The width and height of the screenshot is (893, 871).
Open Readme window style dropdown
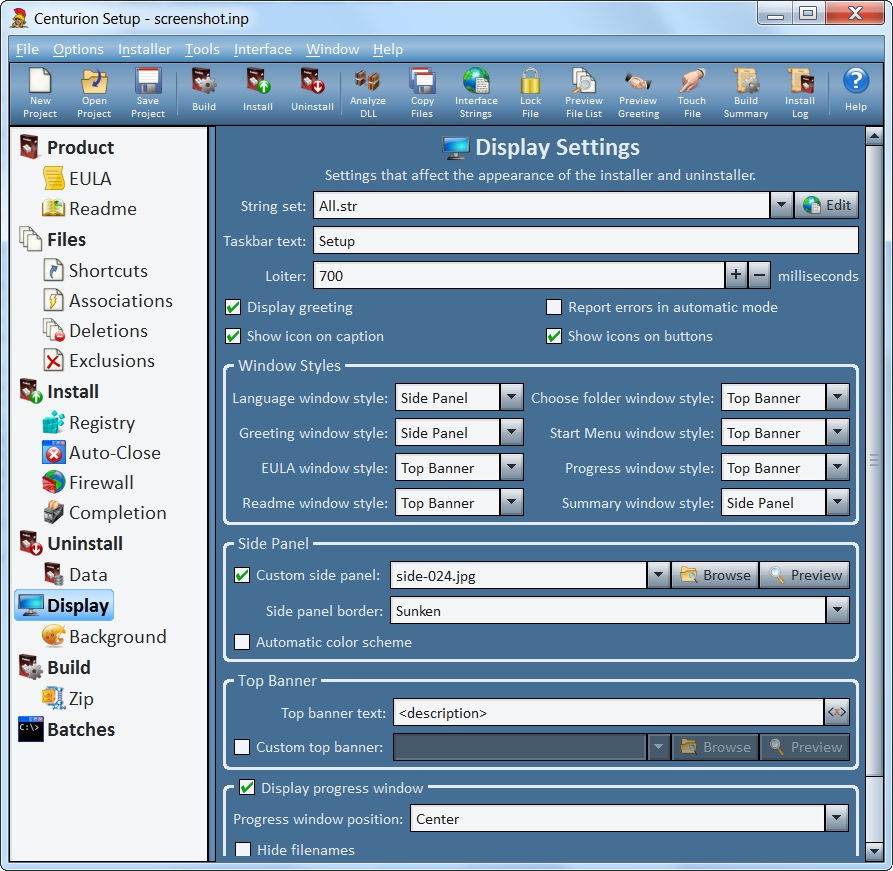click(x=511, y=502)
